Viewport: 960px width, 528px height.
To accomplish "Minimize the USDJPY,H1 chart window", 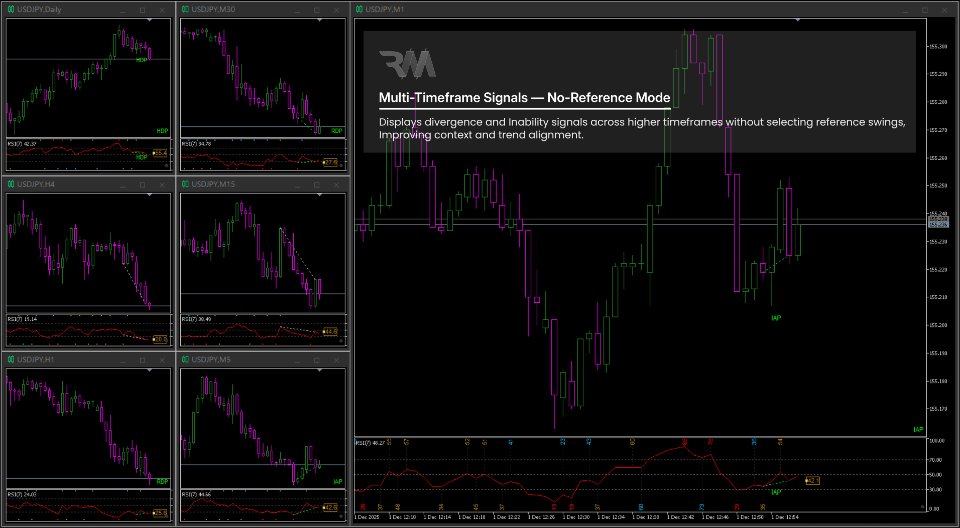I will point(123,360).
